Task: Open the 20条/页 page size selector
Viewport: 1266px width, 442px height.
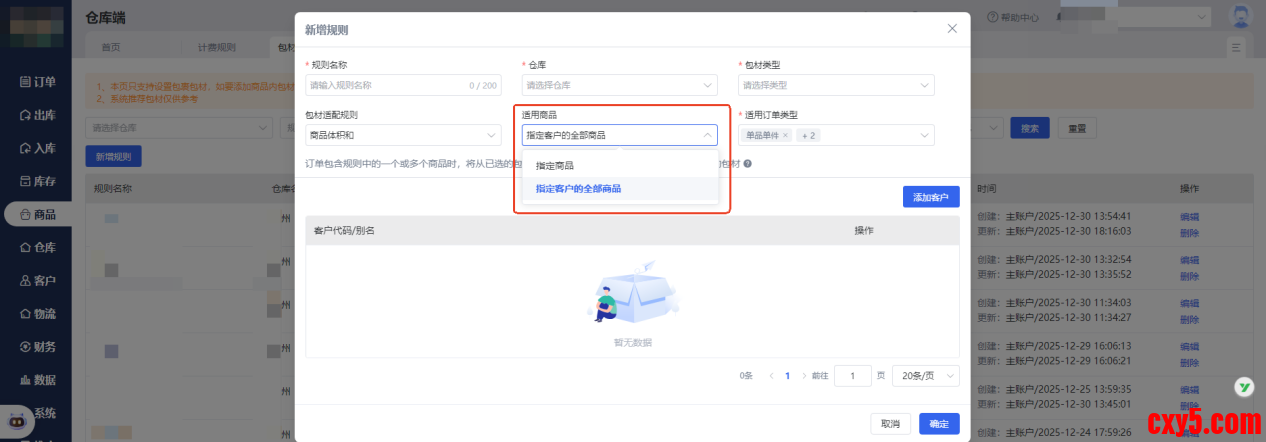Action: (925, 375)
